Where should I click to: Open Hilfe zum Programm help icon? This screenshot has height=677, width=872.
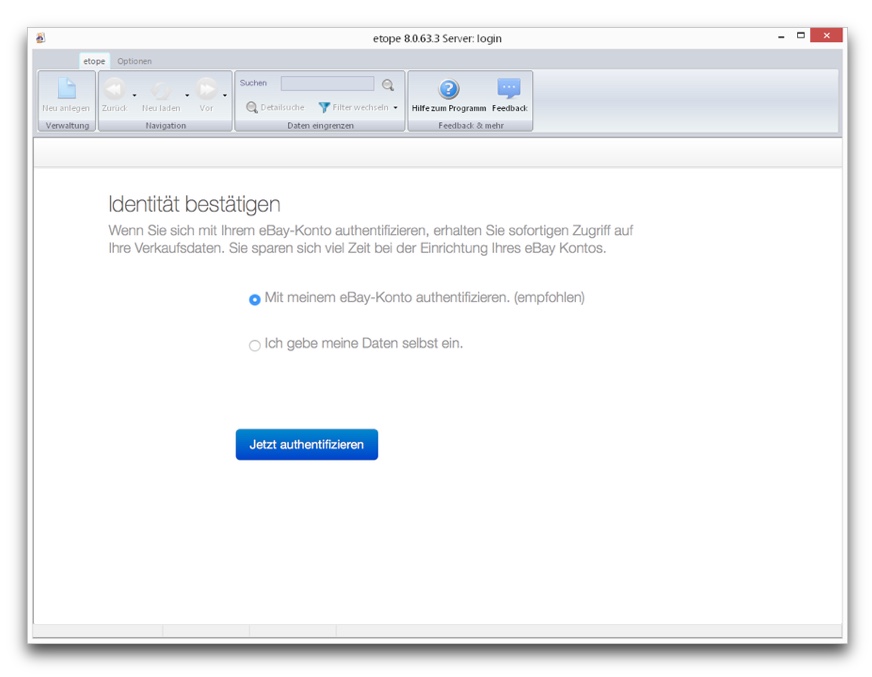point(449,89)
